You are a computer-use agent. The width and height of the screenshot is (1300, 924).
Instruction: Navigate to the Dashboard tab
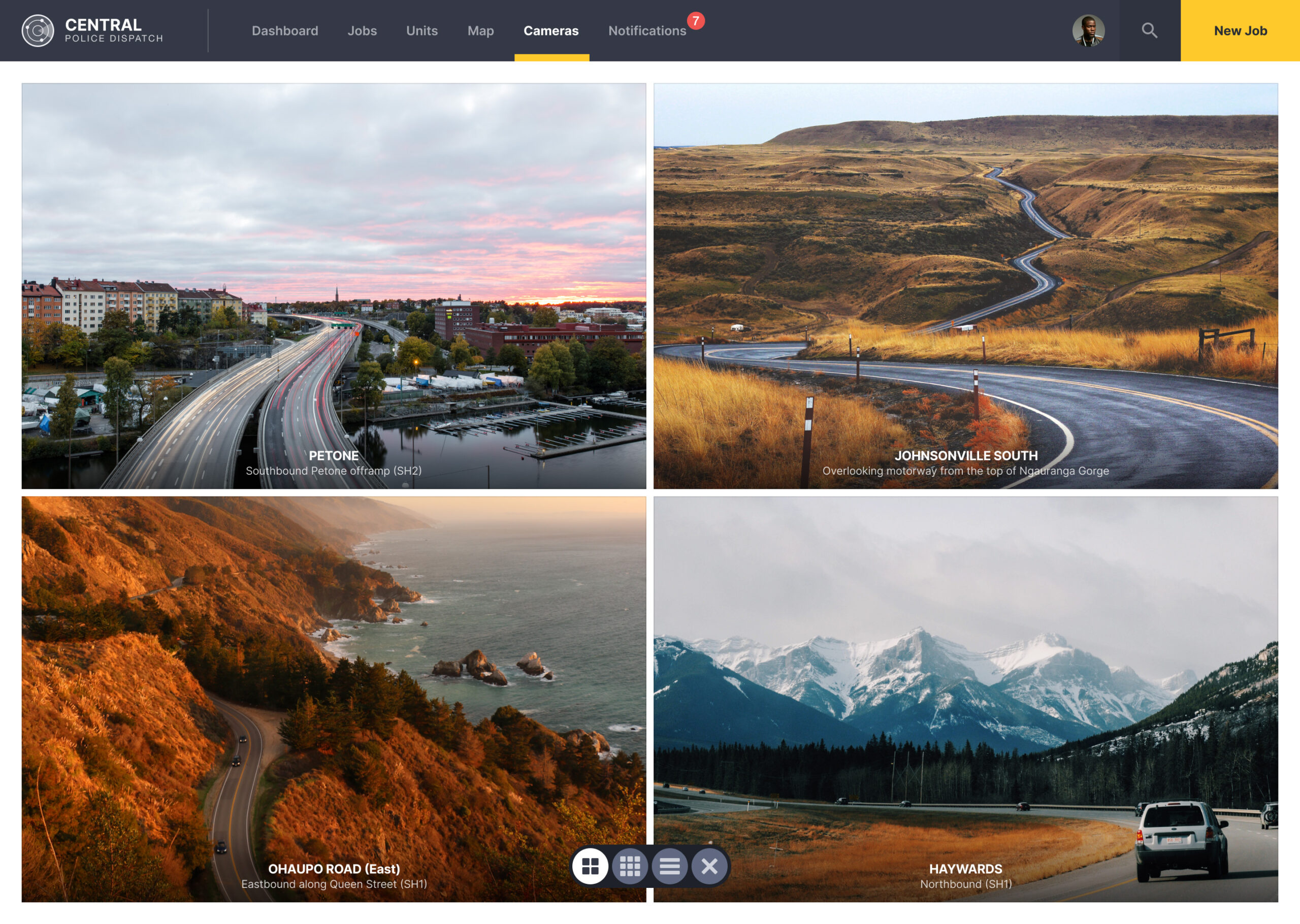(x=285, y=30)
